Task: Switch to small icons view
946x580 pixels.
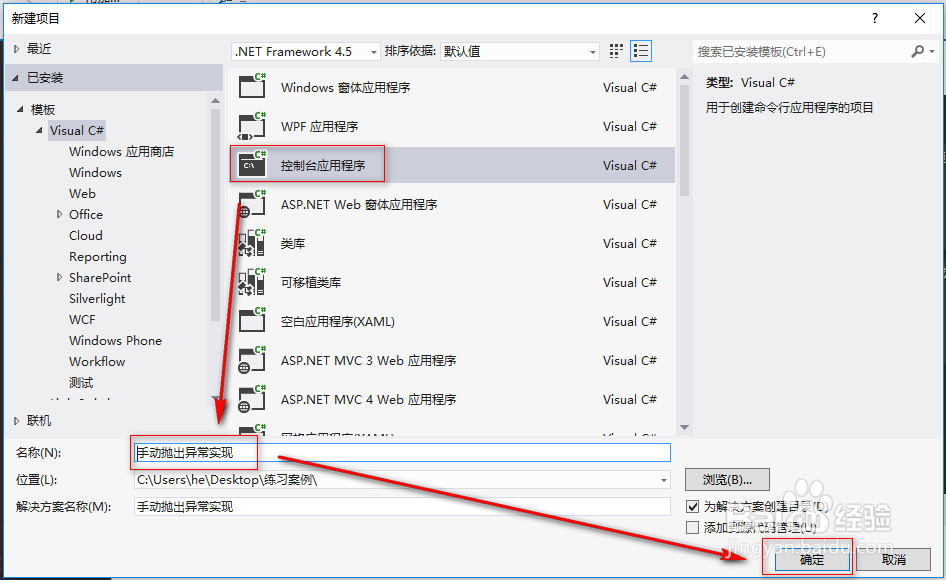Action: 616,51
